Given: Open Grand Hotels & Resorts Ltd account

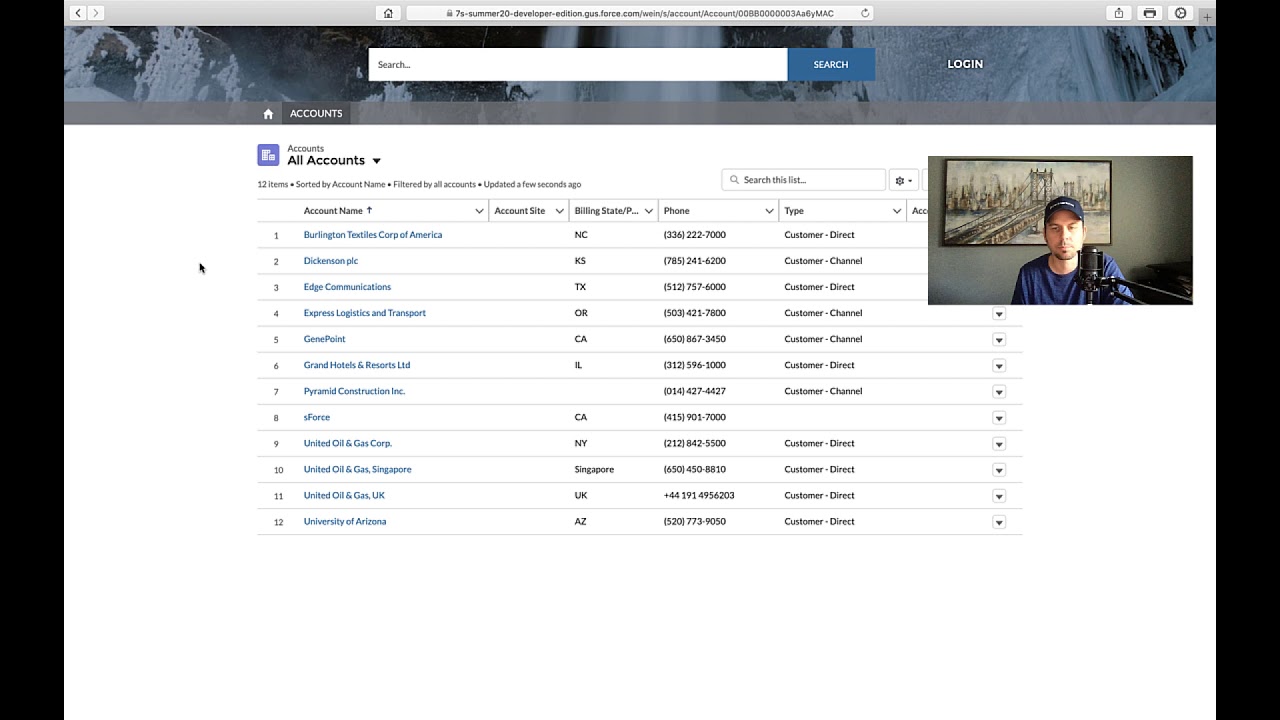Looking at the screenshot, I should (x=357, y=365).
